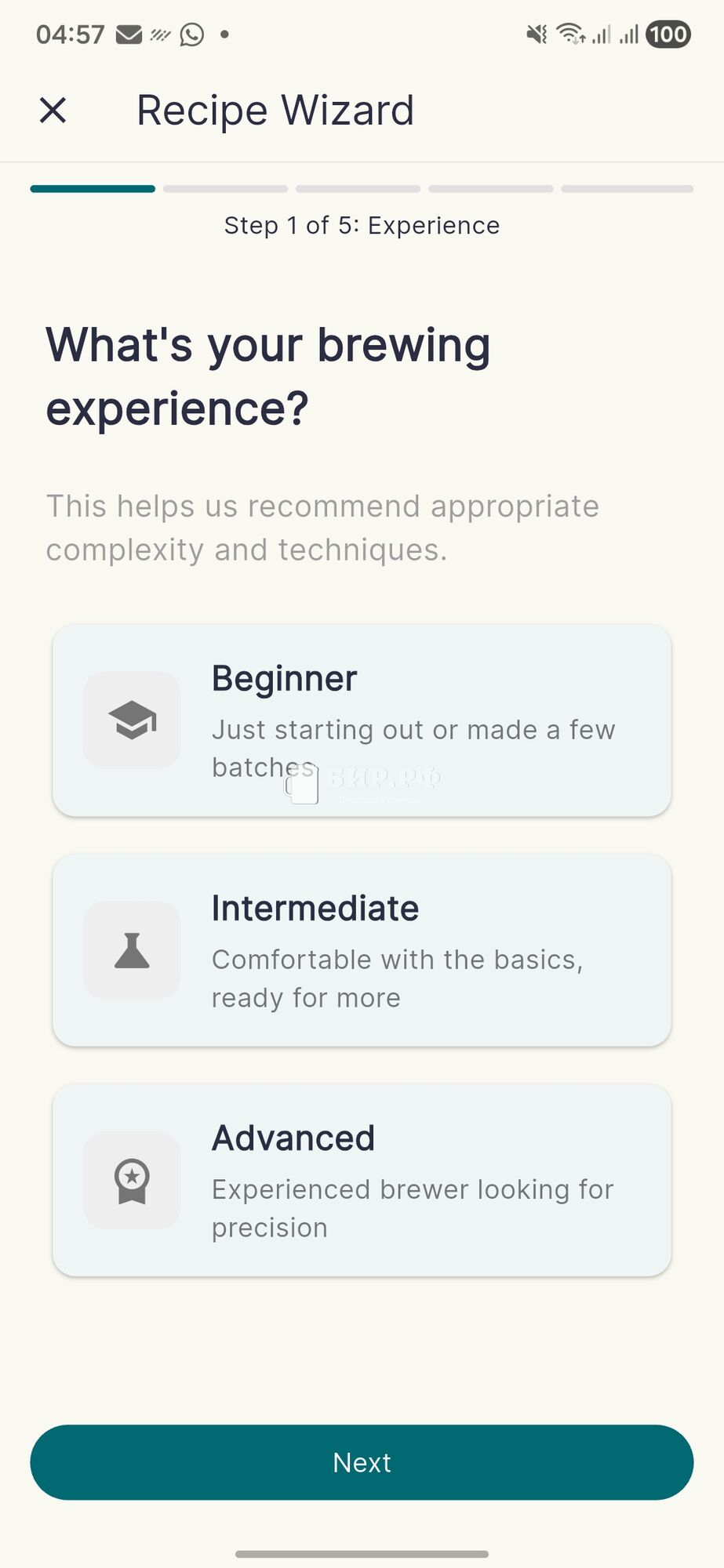Image resolution: width=724 pixels, height=1568 pixels.
Task: Tap the second progress step segment
Action: tap(225, 189)
